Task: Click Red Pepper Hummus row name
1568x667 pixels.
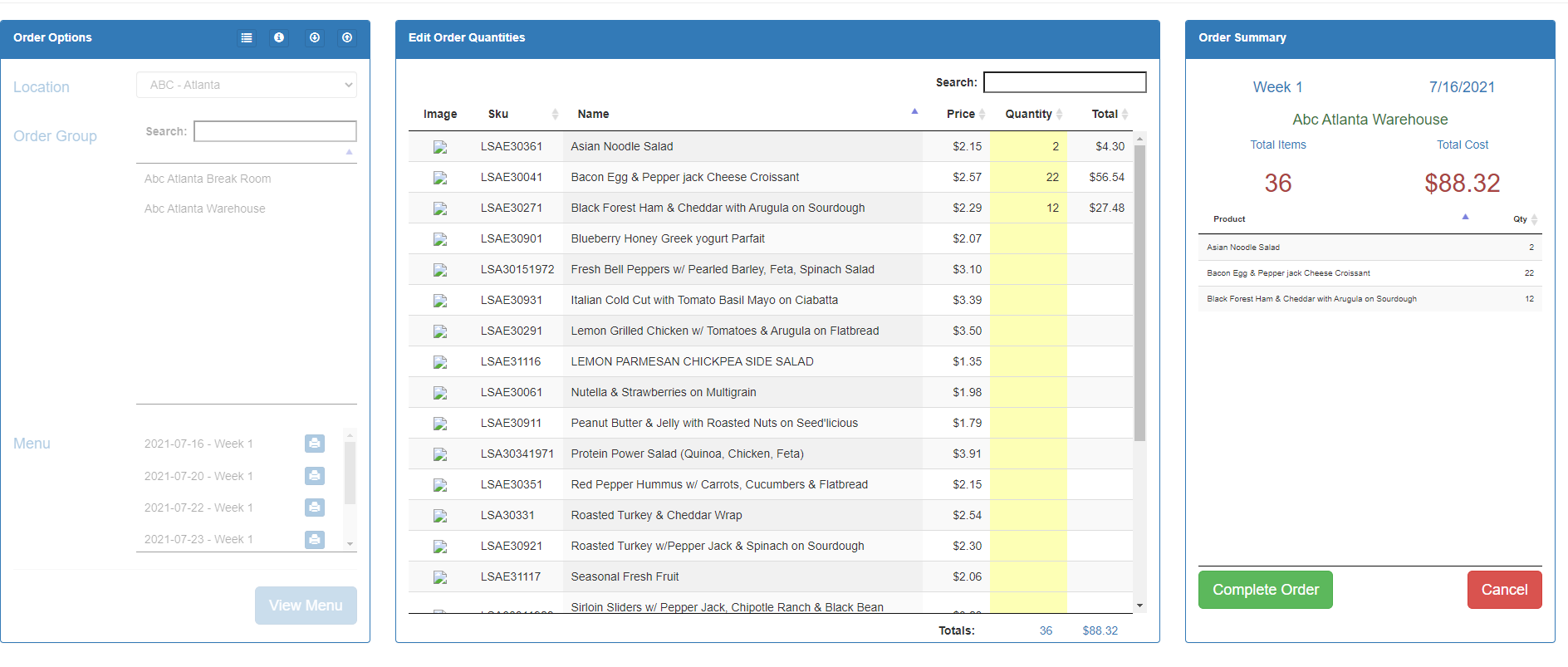Action: tap(719, 484)
